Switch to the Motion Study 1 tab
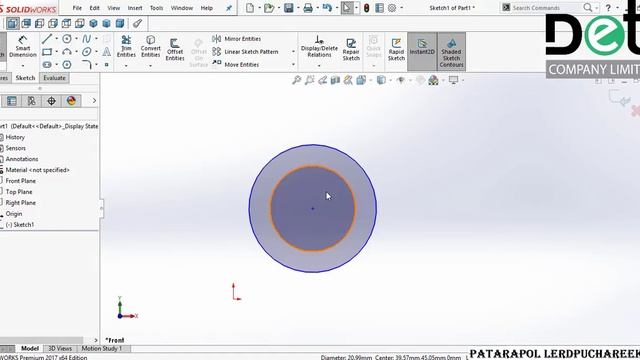Viewport: 640px width, 360px height. (102, 349)
